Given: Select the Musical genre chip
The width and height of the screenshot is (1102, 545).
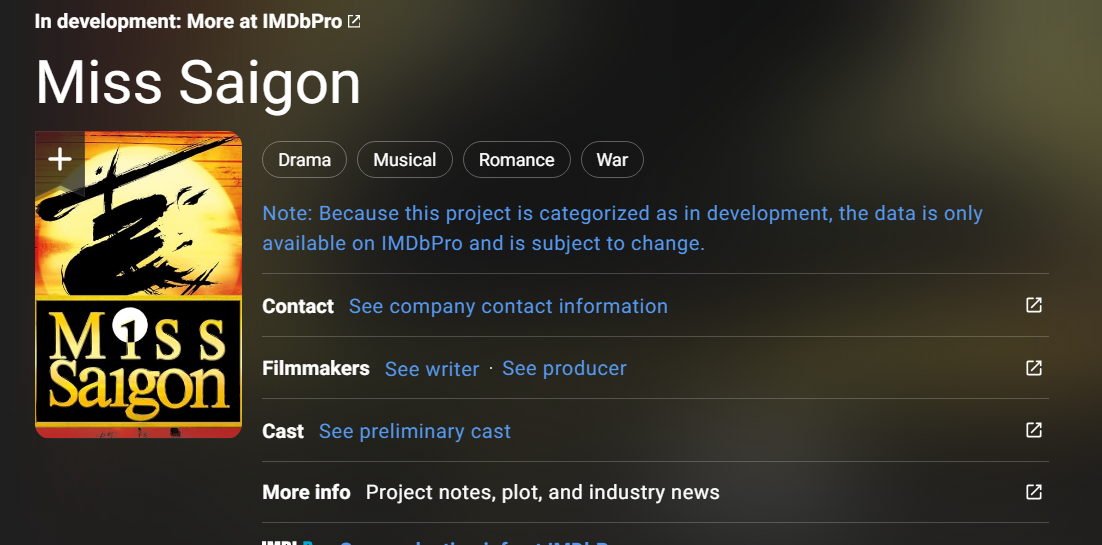Looking at the screenshot, I should tap(405, 160).
